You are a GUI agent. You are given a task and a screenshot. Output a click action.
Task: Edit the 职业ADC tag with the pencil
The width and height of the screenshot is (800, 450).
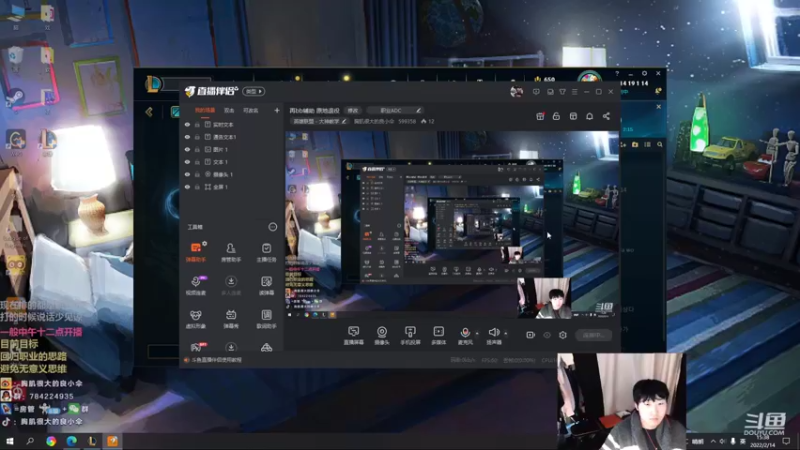pos(418,110)
